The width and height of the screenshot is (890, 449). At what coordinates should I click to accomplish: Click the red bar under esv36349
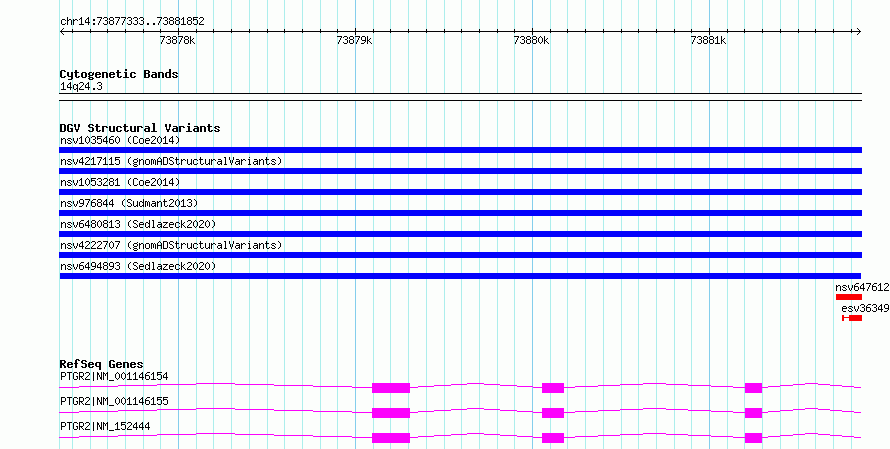pyautogui.click(x=852, y=318)
